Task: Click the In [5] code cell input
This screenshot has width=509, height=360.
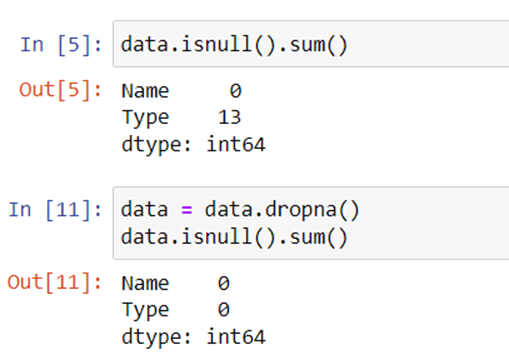Action: click(x=311, y=44)
